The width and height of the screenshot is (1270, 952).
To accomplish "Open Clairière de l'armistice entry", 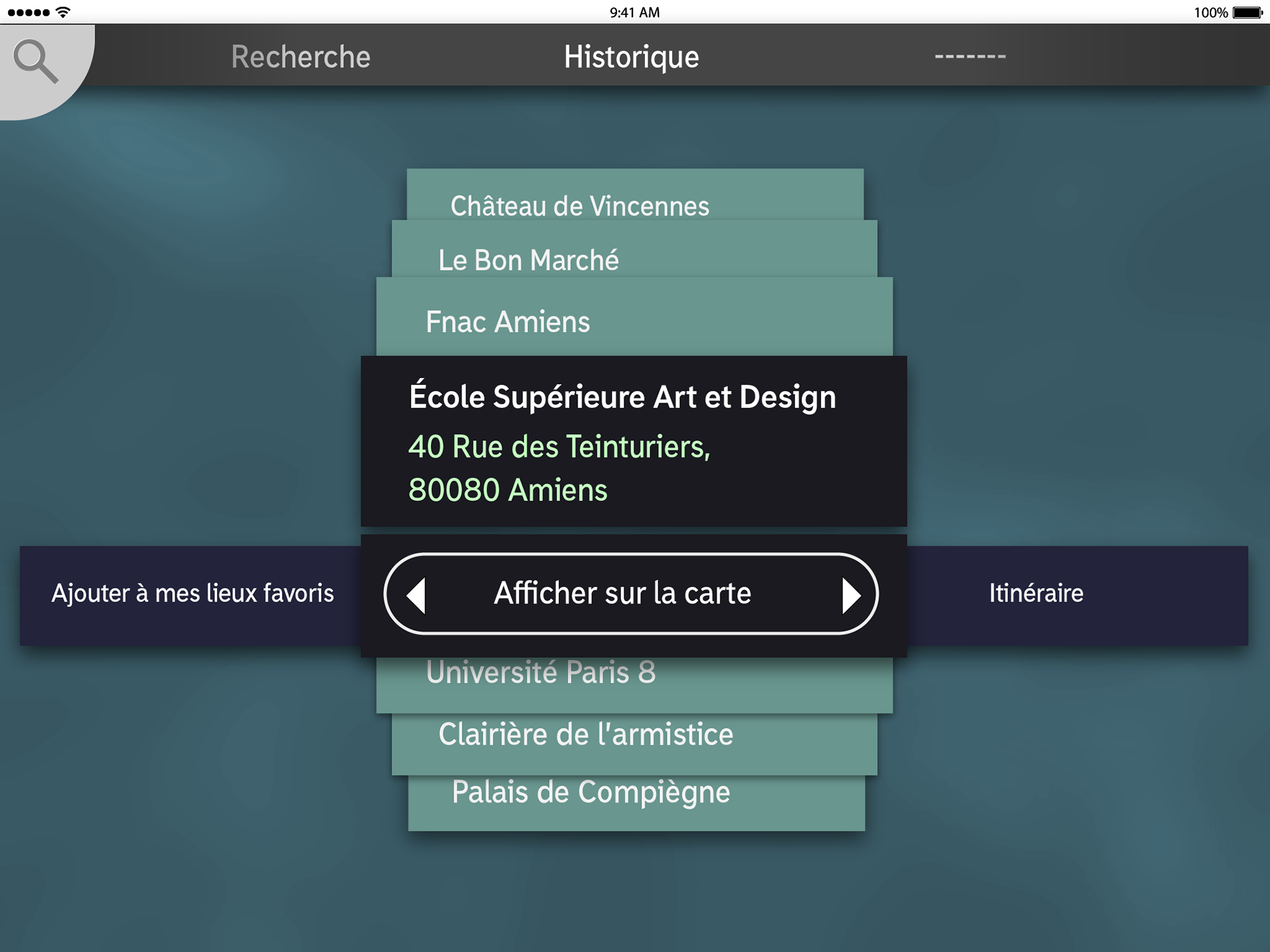I will coord(634,744).
